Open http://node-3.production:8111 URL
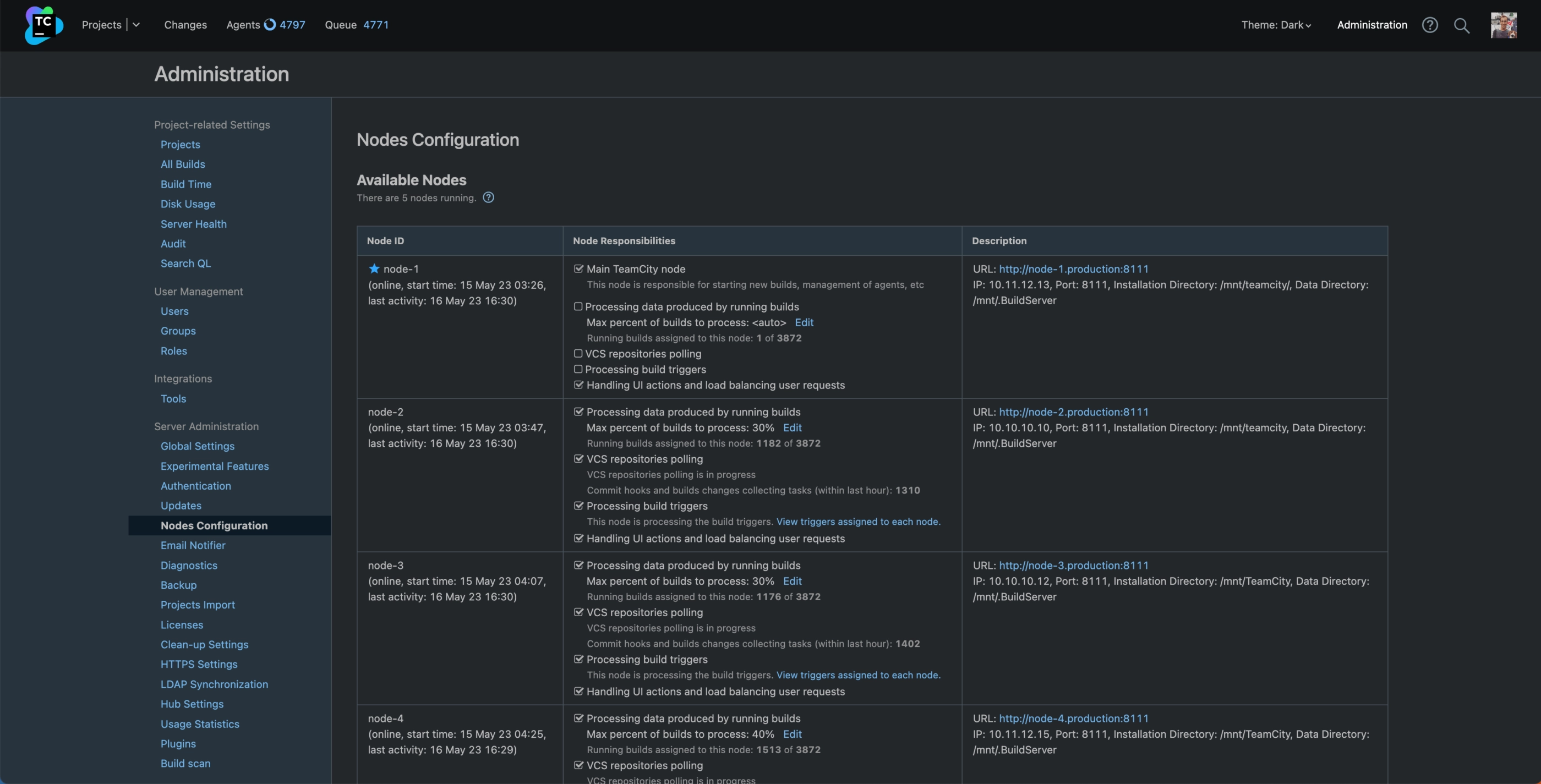This screenshot has height=784, width=1541. coord(1074,565)
